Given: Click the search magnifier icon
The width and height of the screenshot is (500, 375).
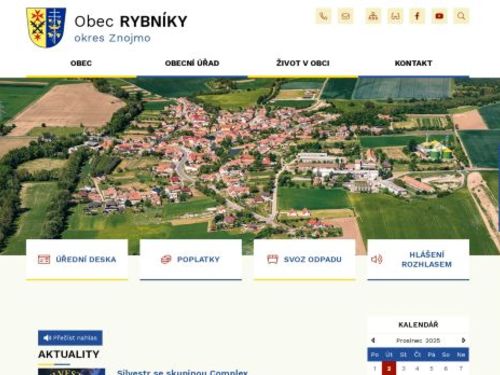Looking at the screenshot, I should [x=461, y=16].
